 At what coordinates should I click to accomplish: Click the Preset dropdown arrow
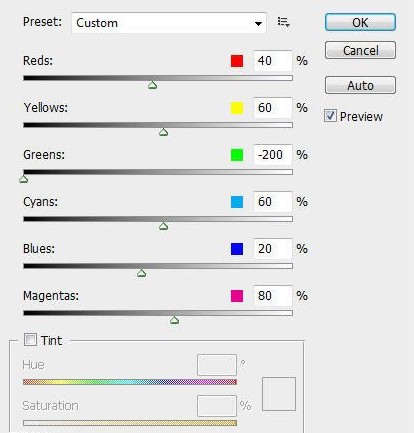(258, 23)
